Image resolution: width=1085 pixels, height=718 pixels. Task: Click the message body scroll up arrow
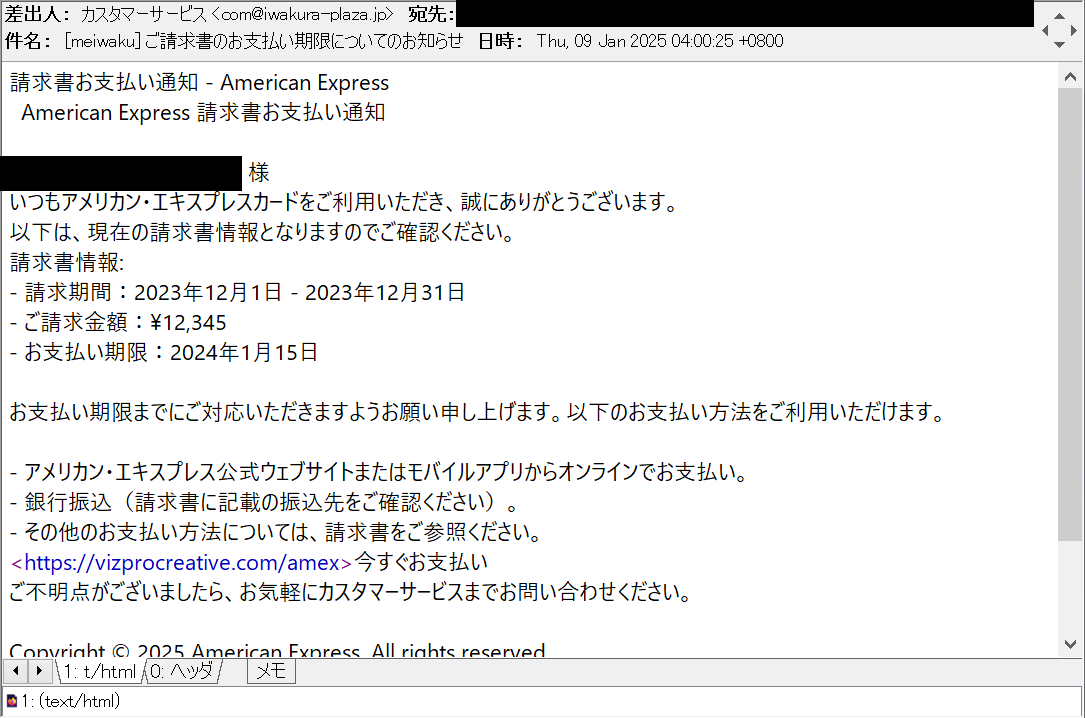[x=1070, y=77]
